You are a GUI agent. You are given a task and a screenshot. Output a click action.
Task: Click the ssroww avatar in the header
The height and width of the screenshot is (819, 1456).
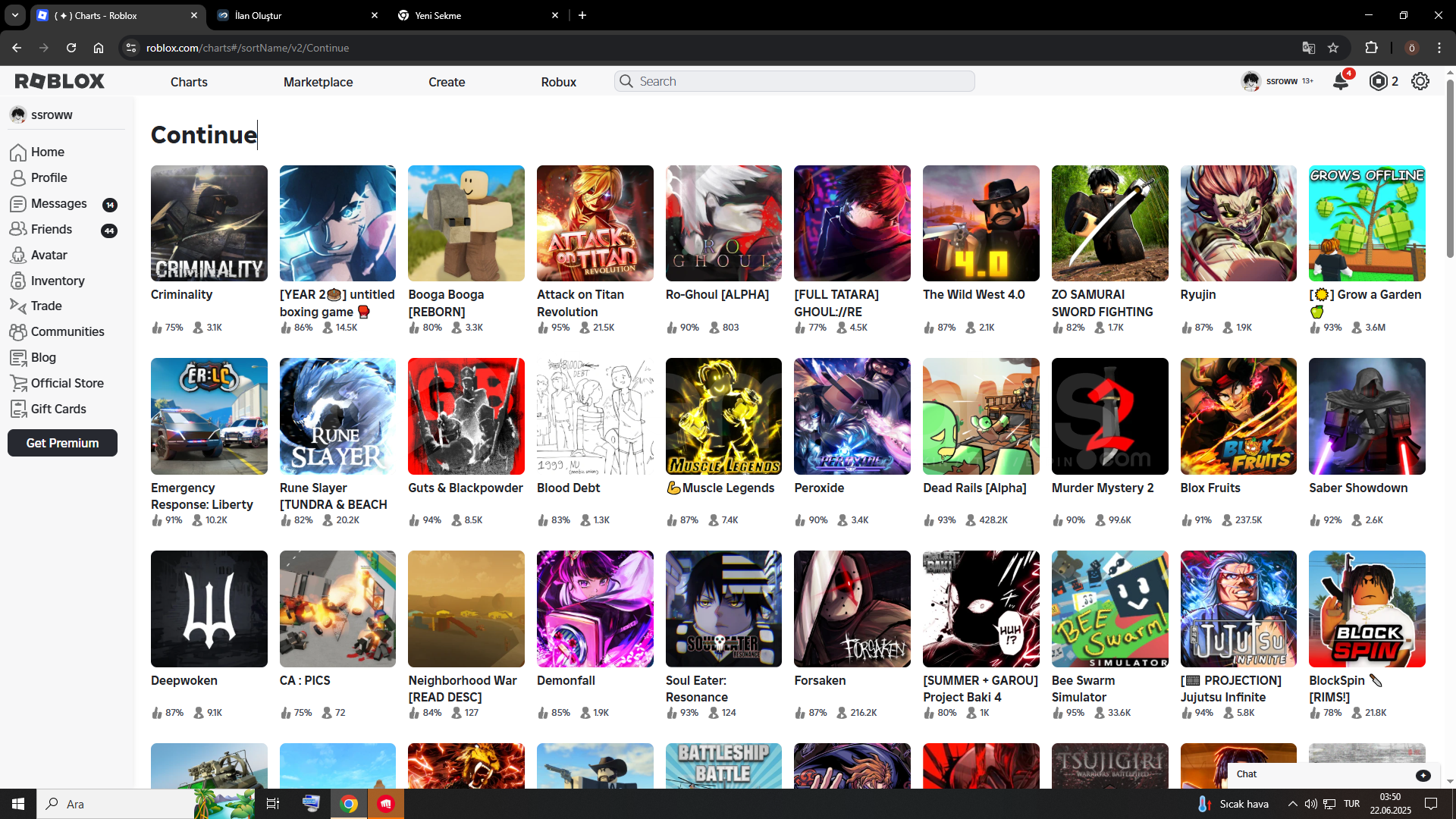tap(1250, 81)
